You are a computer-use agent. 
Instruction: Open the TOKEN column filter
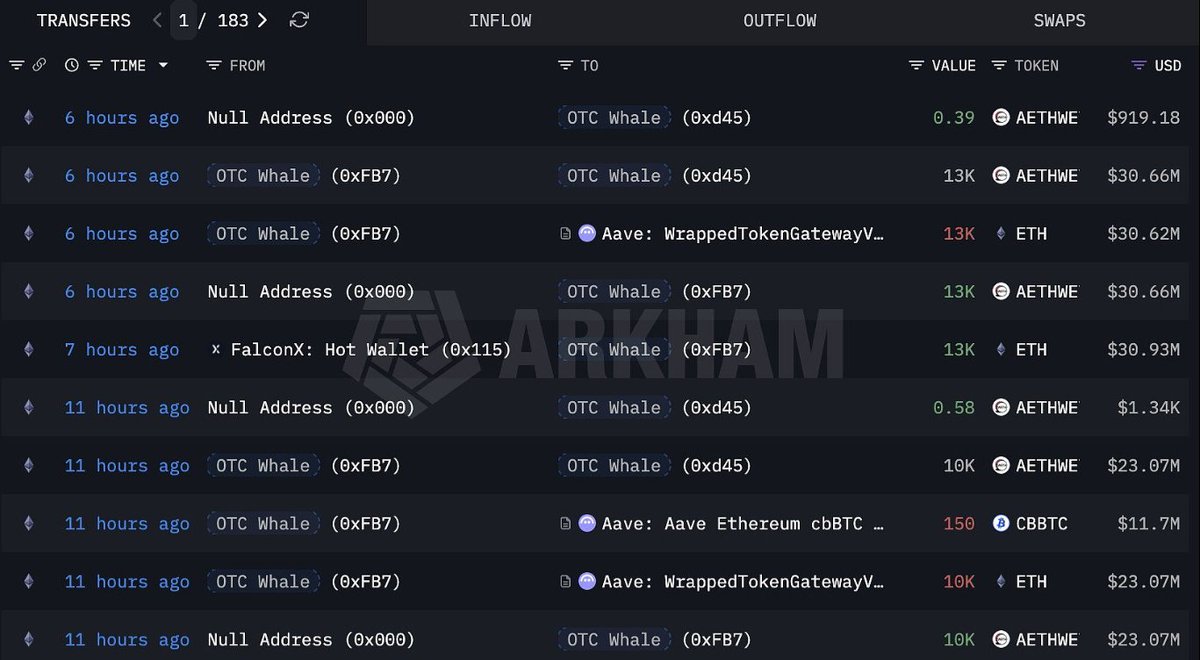pyautogui.click(x=999, y=65)
